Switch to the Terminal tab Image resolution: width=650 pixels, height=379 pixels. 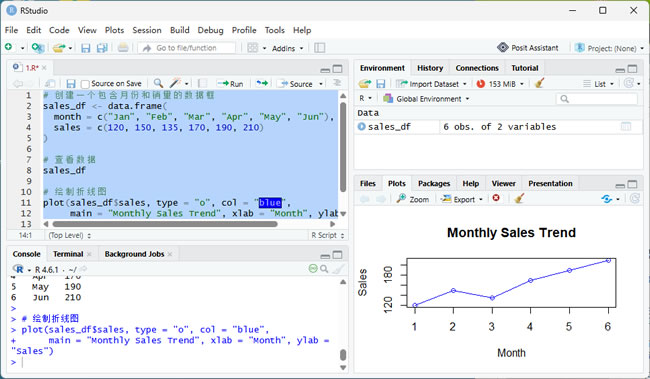68,254
